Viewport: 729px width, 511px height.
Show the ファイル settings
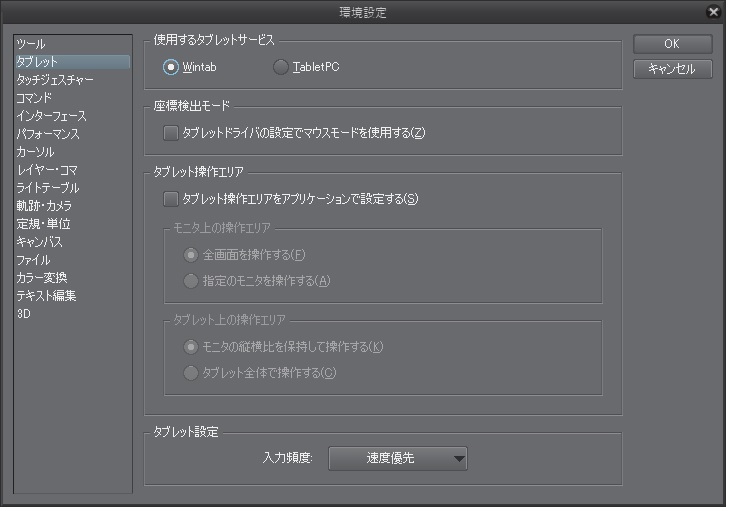[73, 260]
